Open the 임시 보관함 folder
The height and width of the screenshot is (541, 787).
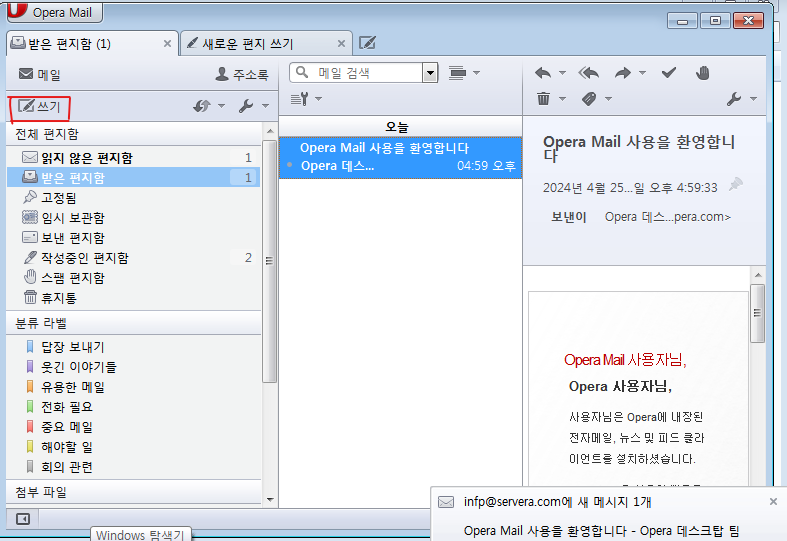pyautogui.click(x=134, y=217)
